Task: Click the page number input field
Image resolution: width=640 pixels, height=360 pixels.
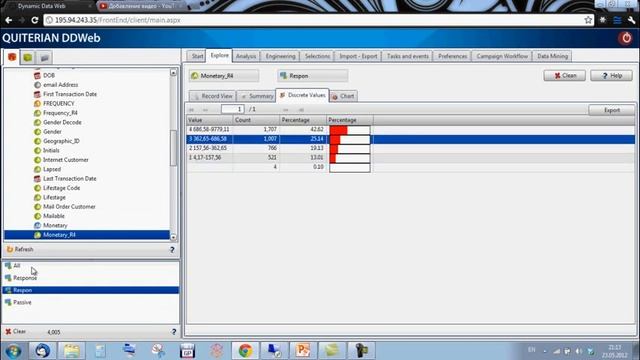Action: (232, 109)
